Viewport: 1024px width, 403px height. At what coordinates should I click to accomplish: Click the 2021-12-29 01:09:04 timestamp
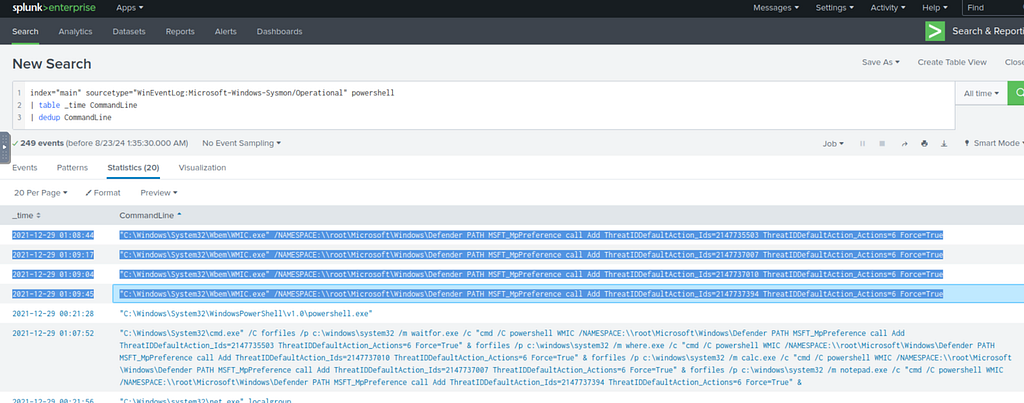pyautogui.click(x=53, y=274)
